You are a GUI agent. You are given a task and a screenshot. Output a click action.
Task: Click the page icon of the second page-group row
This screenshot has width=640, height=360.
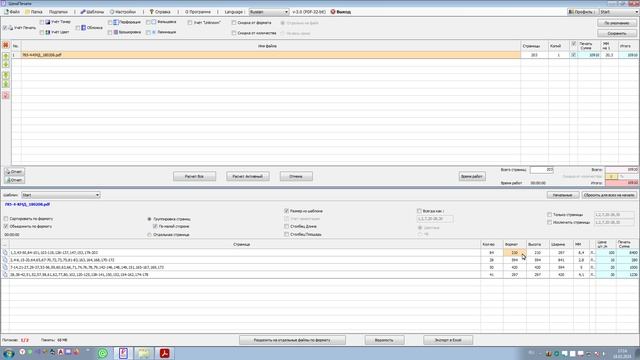pos(5,260)
